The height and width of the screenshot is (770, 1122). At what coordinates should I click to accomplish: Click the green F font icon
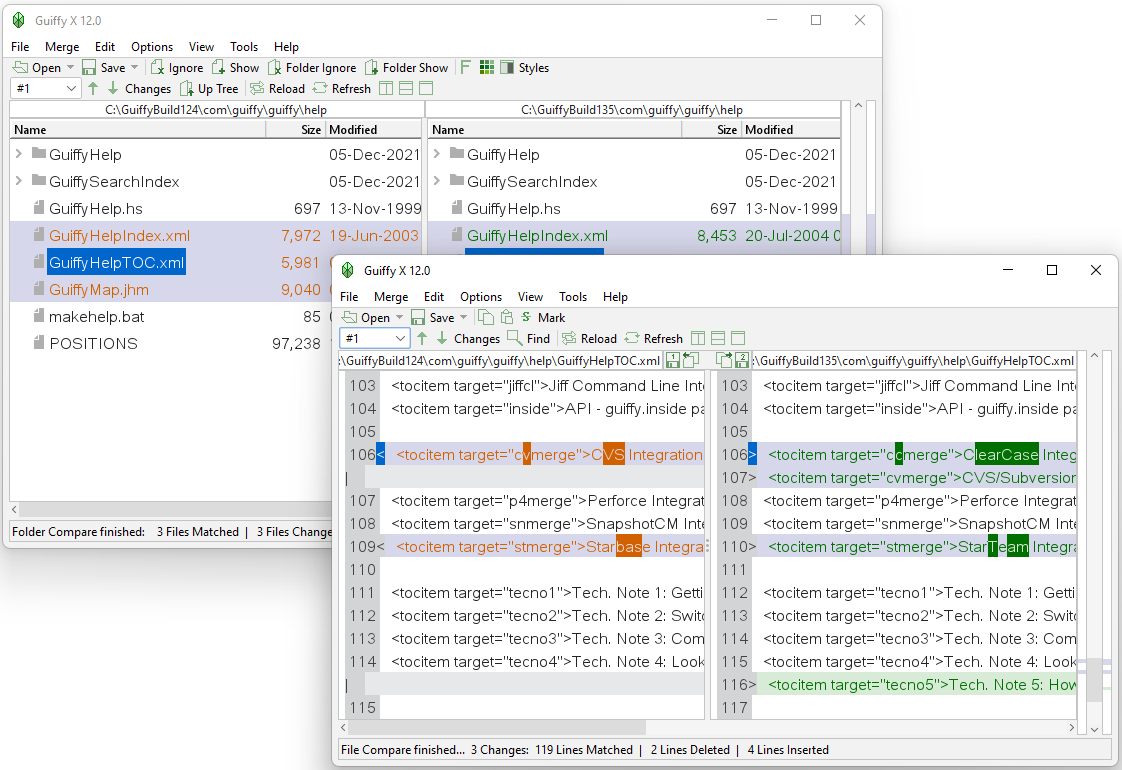465,68
